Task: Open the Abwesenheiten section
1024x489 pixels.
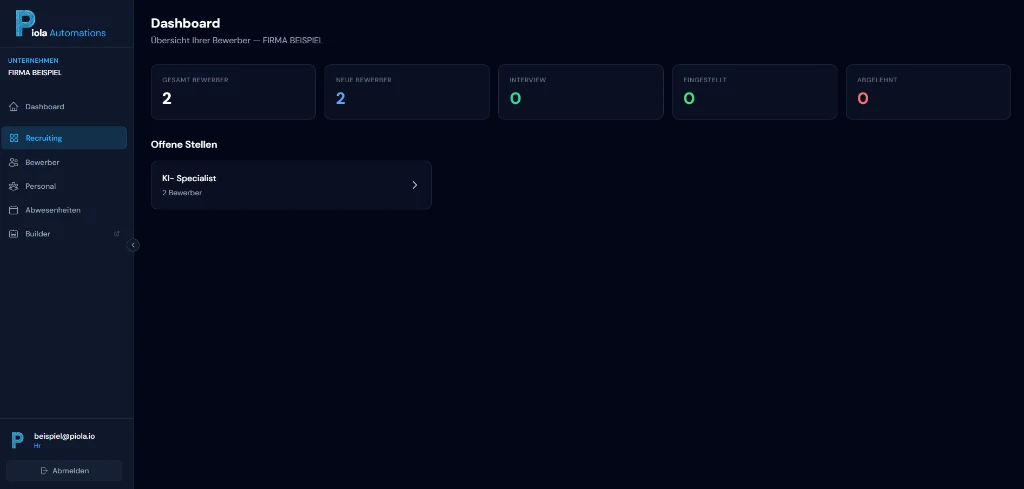Action: (x=64, y=210)
